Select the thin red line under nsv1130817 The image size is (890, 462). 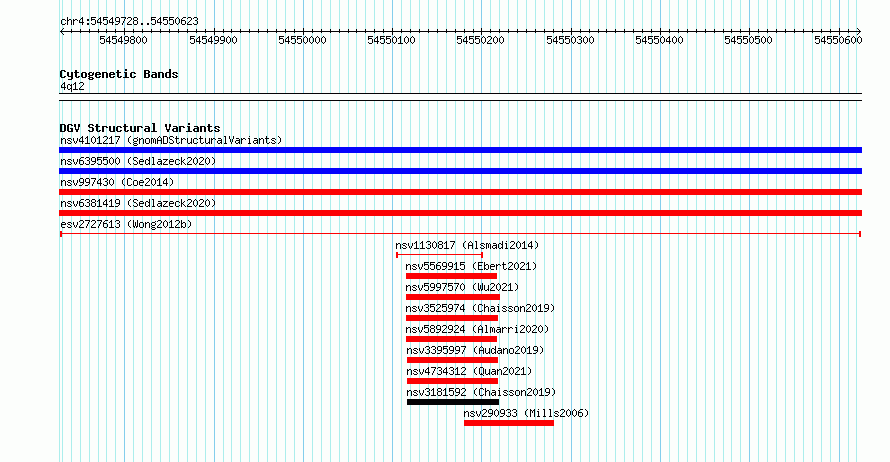(439, 255)
